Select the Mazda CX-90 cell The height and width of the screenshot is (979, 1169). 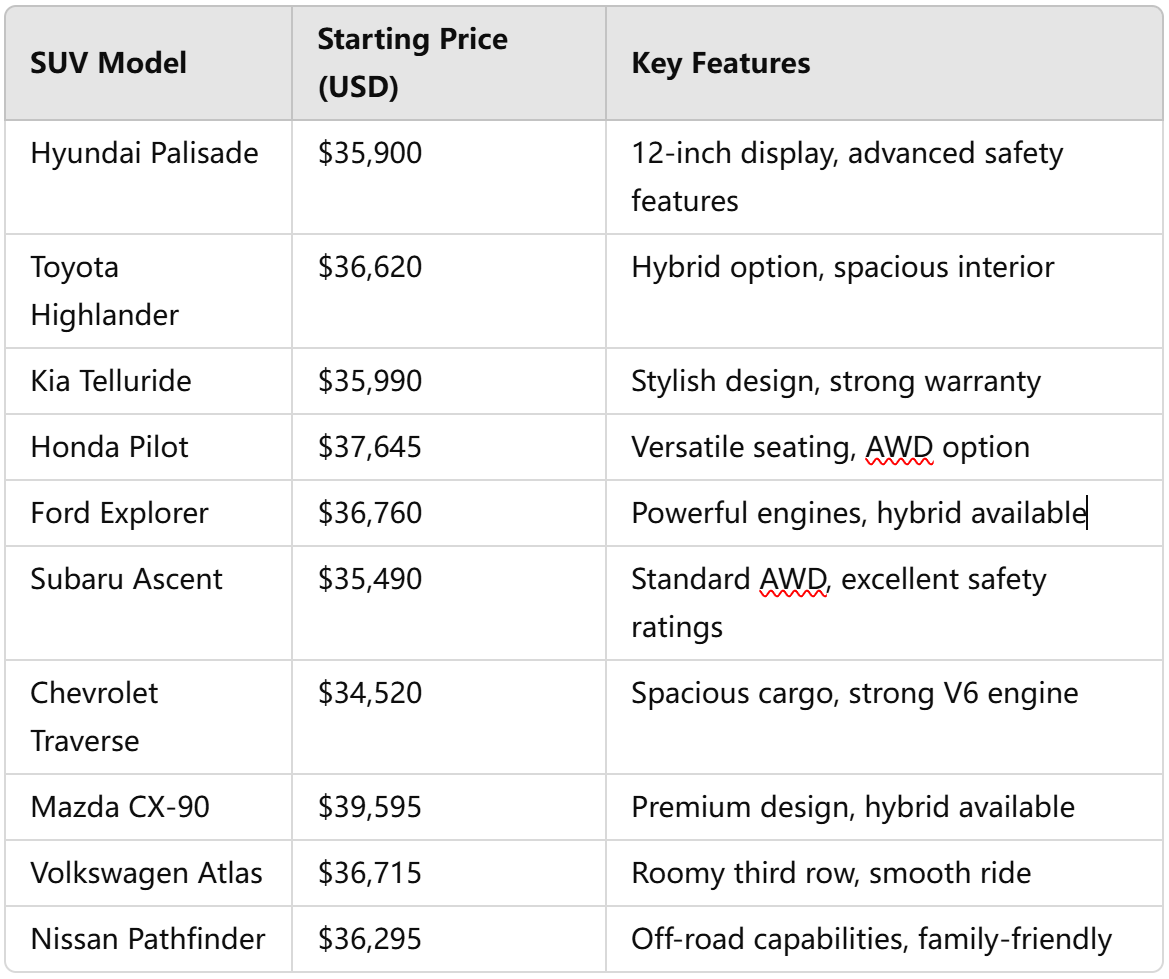[148, 808]
